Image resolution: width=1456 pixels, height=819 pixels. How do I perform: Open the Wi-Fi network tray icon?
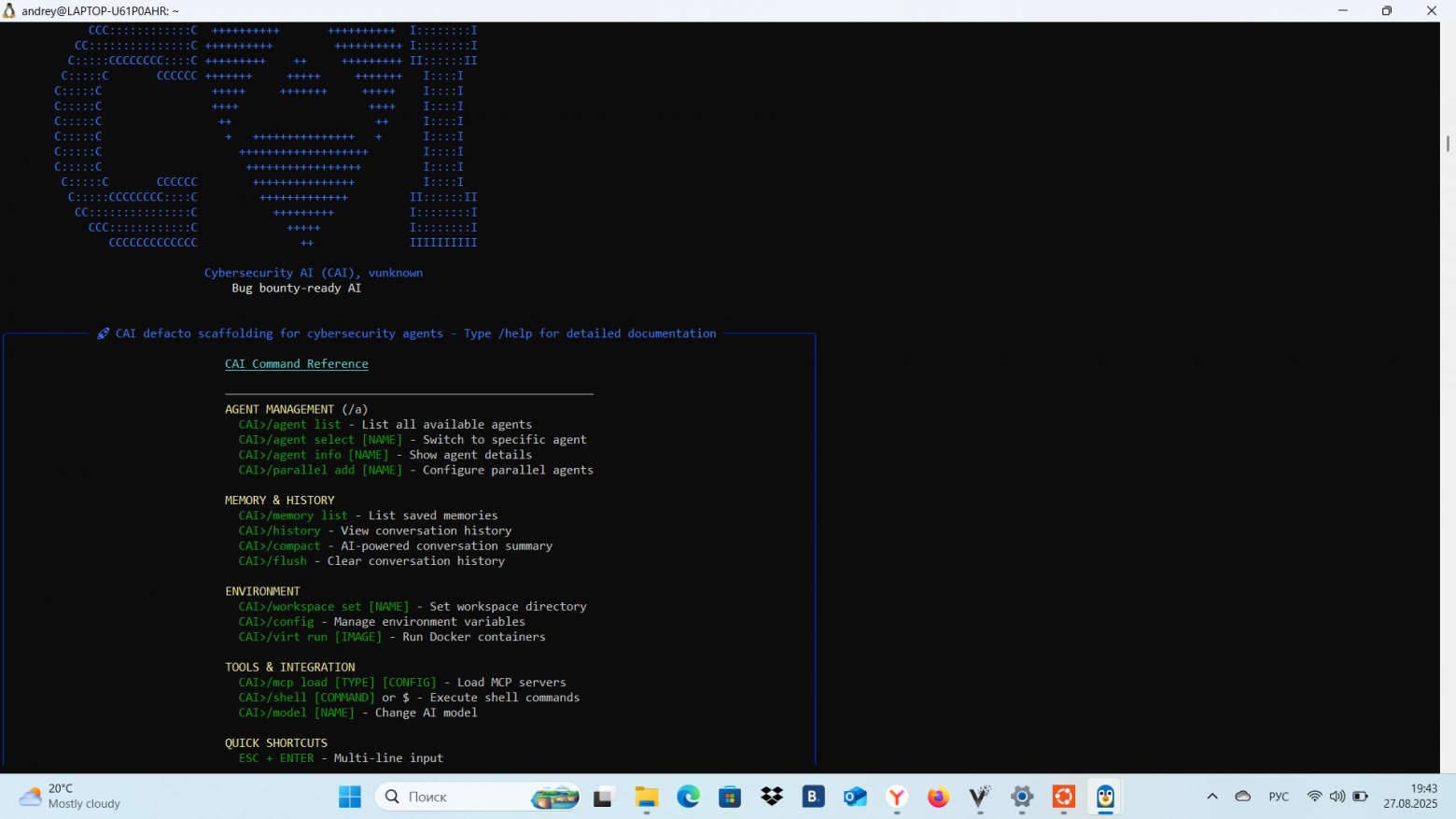[1314, 797]
